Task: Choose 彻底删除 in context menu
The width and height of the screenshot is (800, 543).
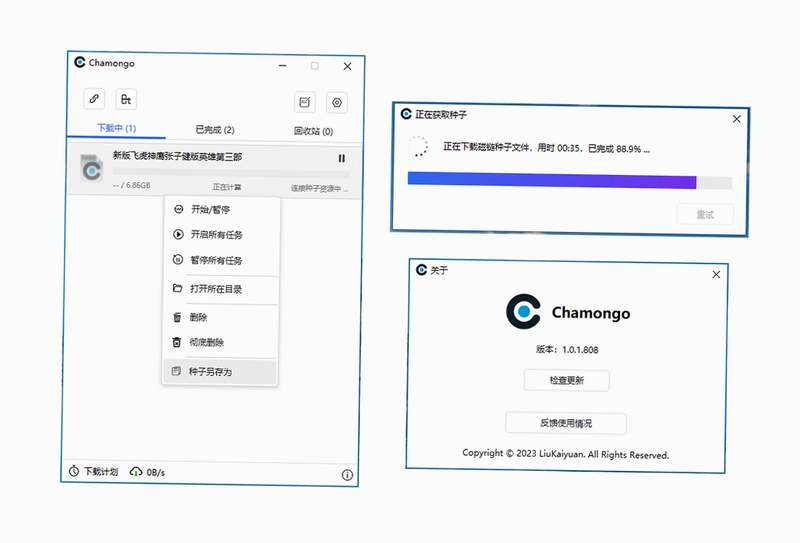Action: click(x=220, y=342)
